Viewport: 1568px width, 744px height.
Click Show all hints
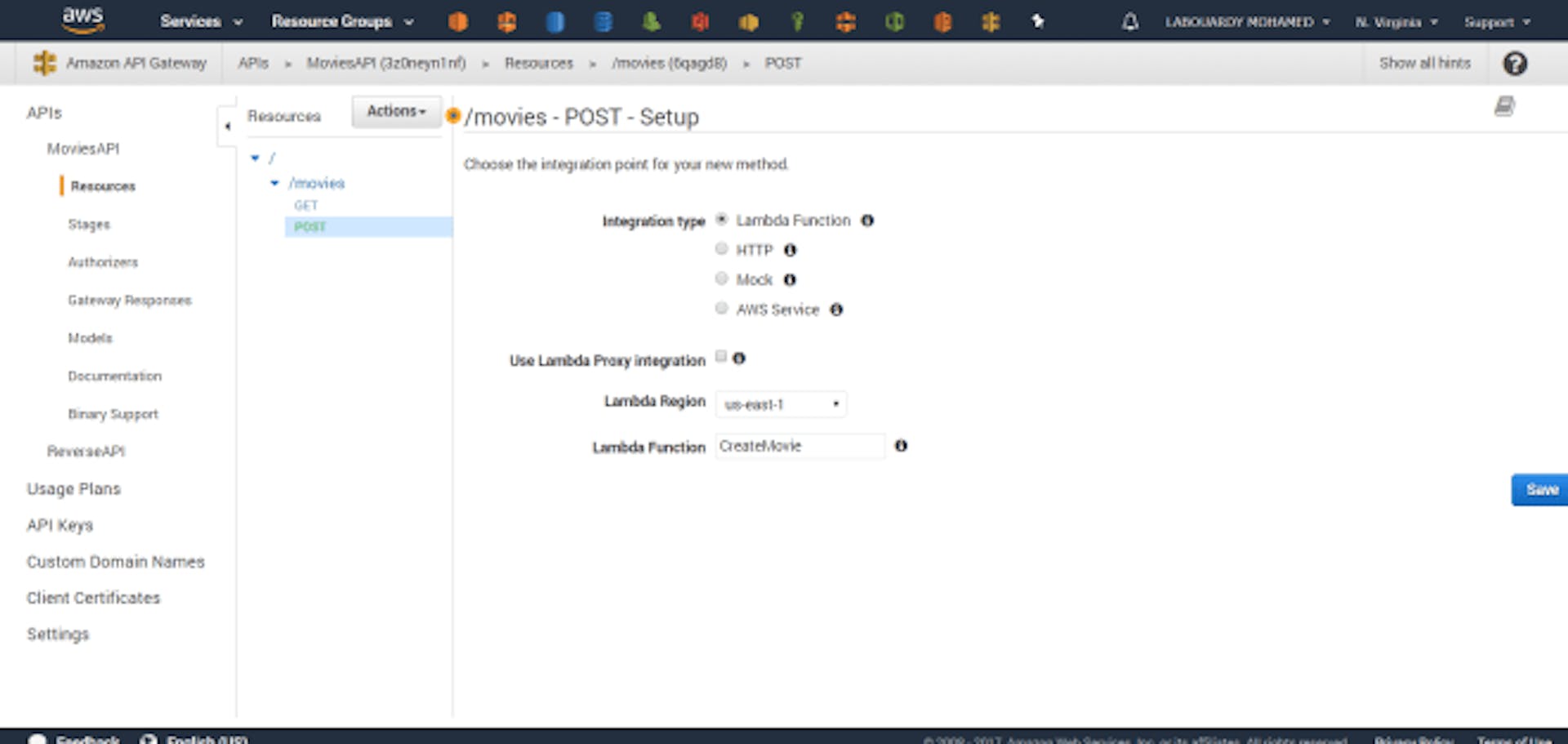(x=1424, y=63)
